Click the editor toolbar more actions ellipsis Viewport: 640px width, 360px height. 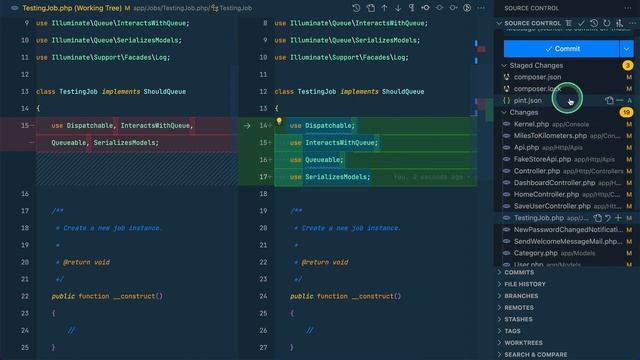click(x=481, y=8)
